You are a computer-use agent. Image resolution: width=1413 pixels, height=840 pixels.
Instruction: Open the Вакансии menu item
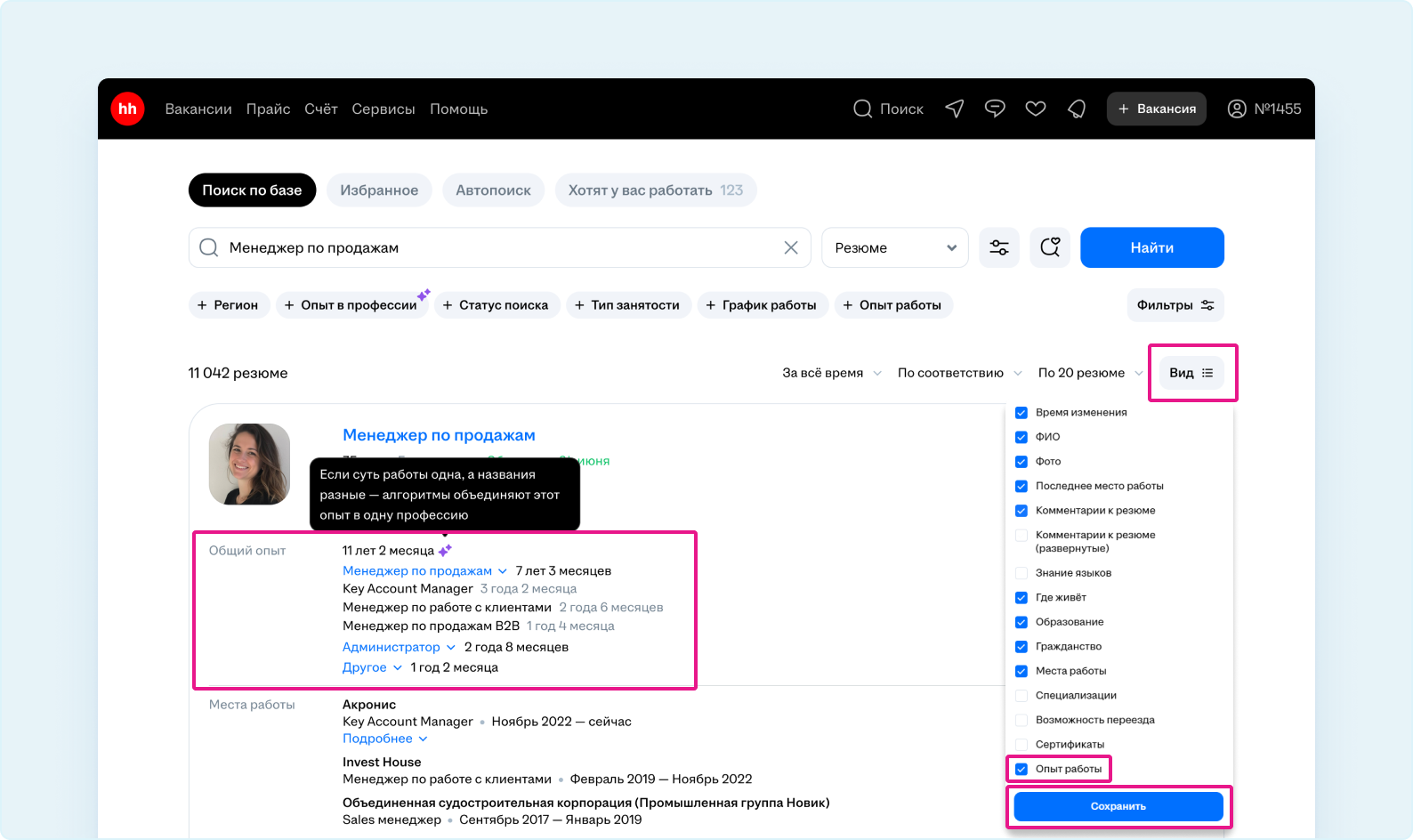[198, 109]
